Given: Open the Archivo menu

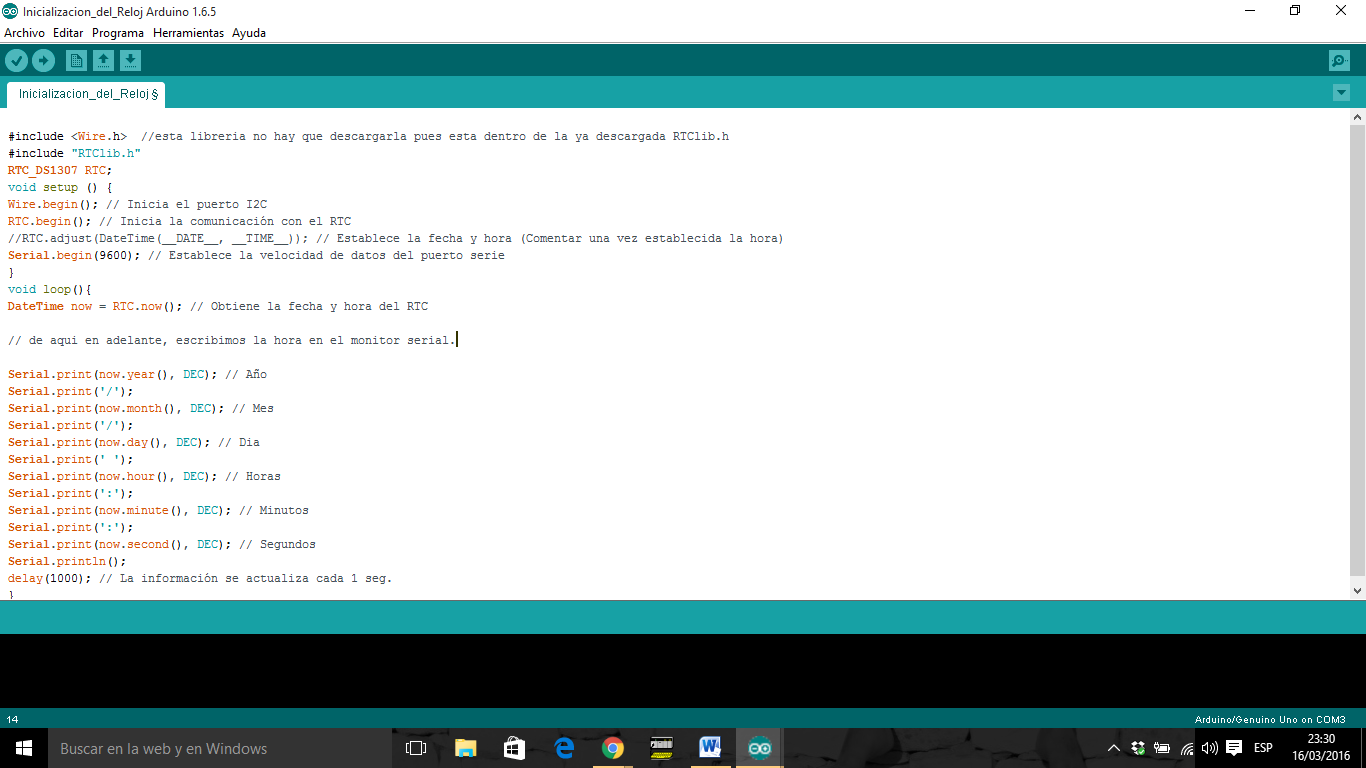Looking at the screenshot, I should (x=23, y=32).
